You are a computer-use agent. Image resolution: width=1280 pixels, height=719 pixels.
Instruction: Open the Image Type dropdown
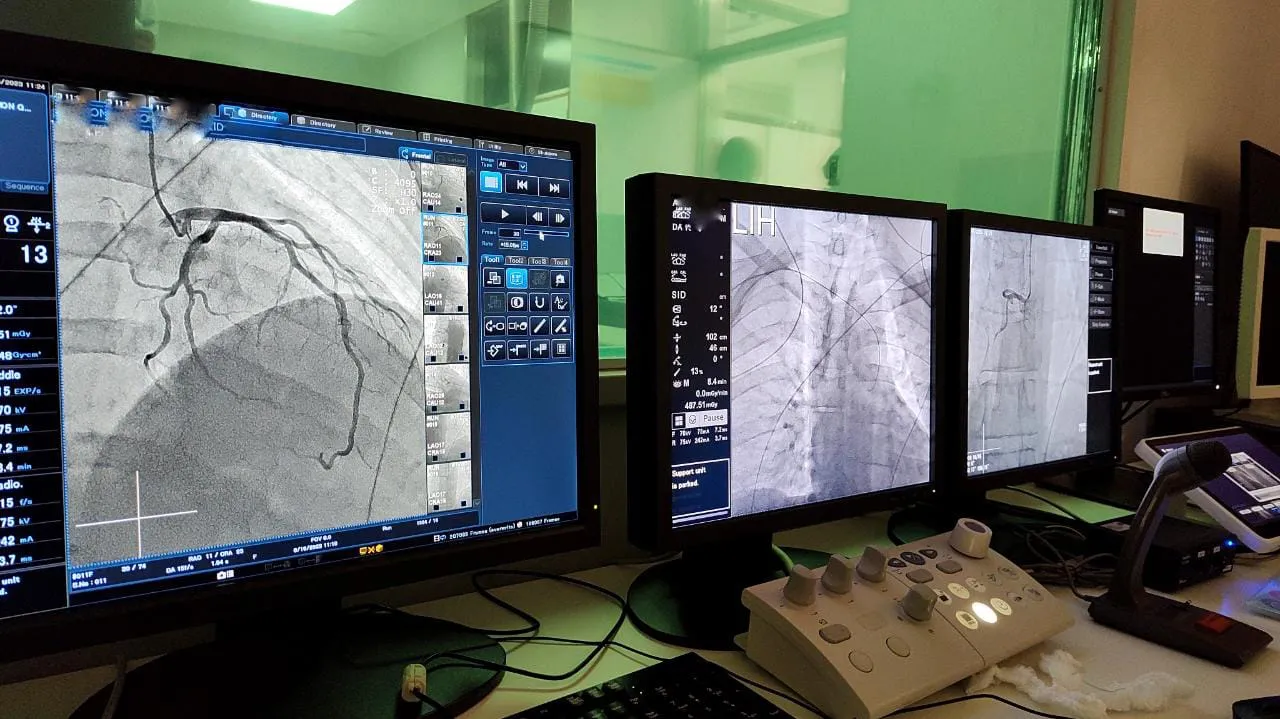(x=511, y=165)
